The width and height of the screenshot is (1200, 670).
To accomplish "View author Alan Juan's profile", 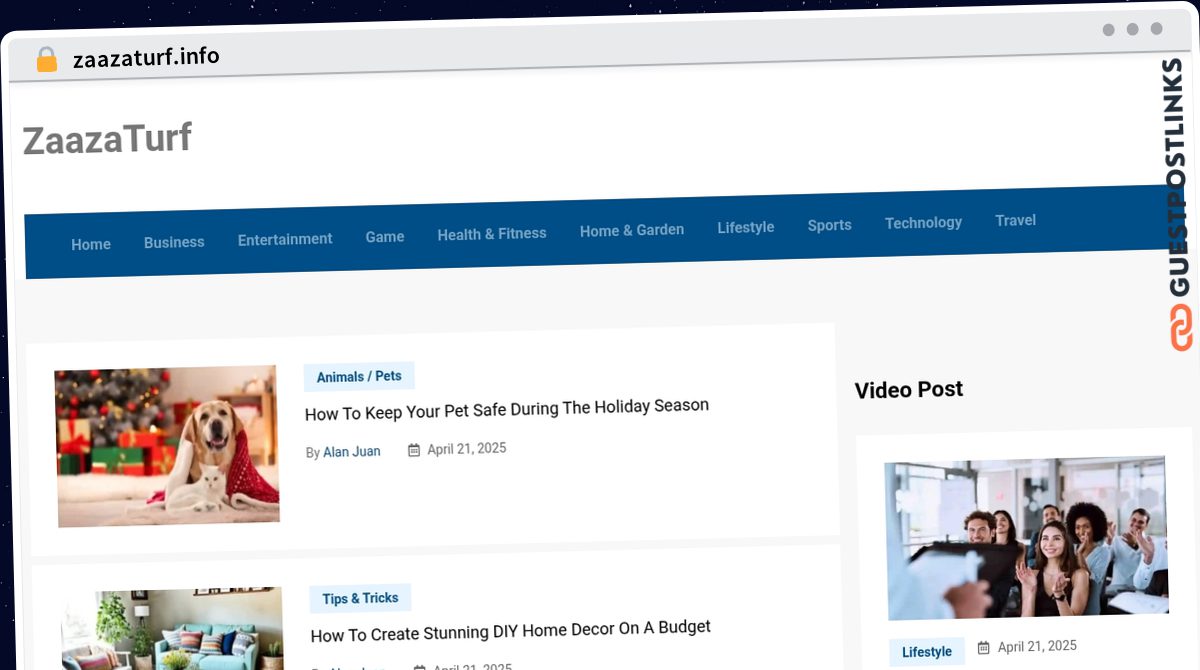I will coord(351,452).
